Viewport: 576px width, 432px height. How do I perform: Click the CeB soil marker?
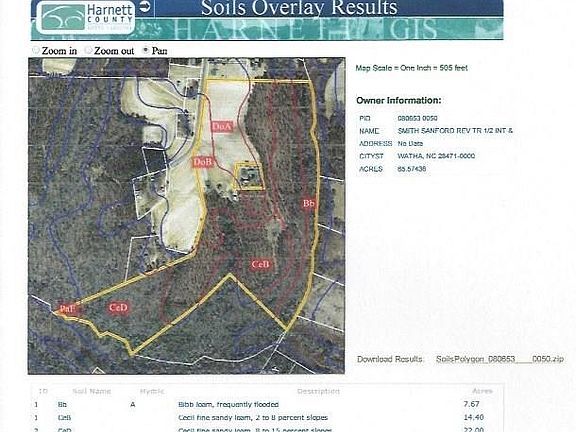[x=260, y=264]
